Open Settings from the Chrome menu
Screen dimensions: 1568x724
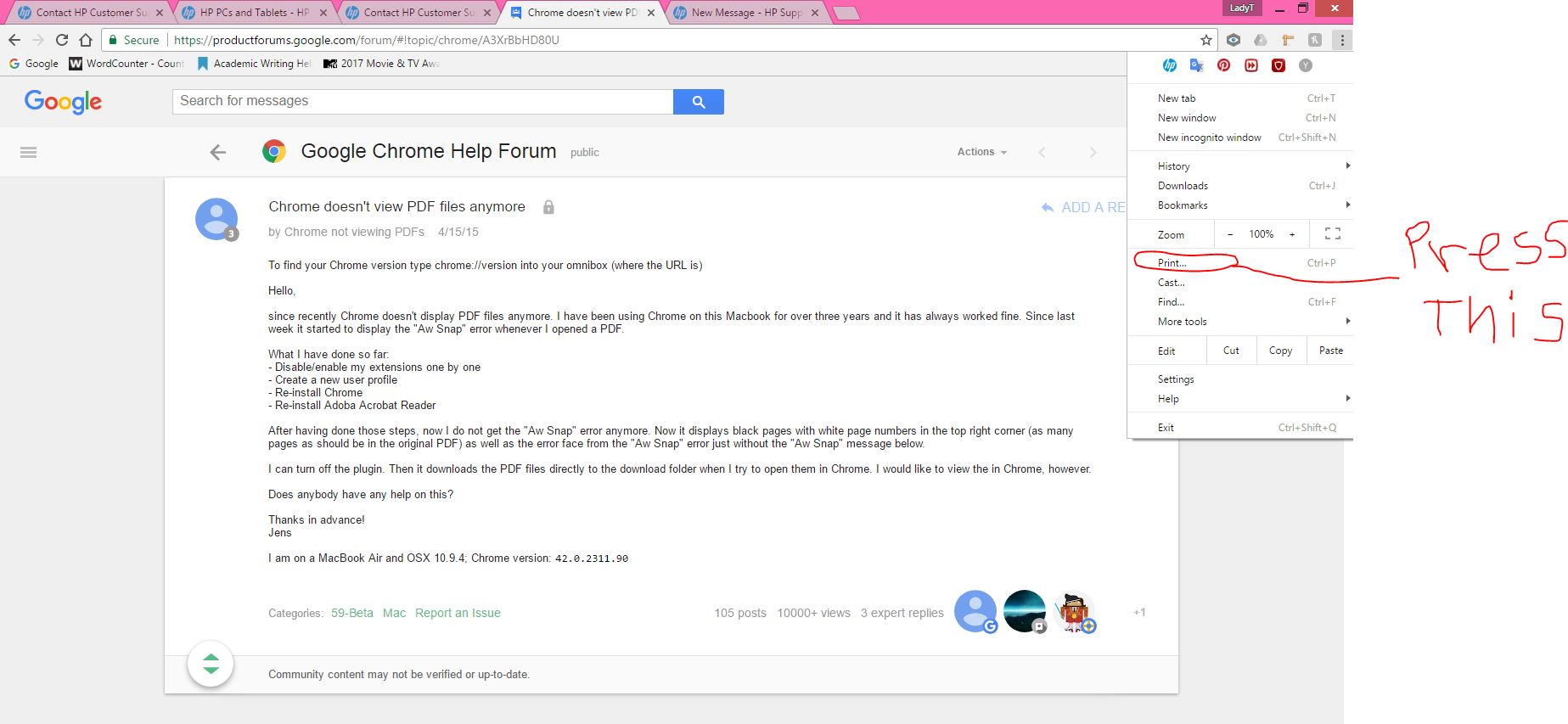1239,379
